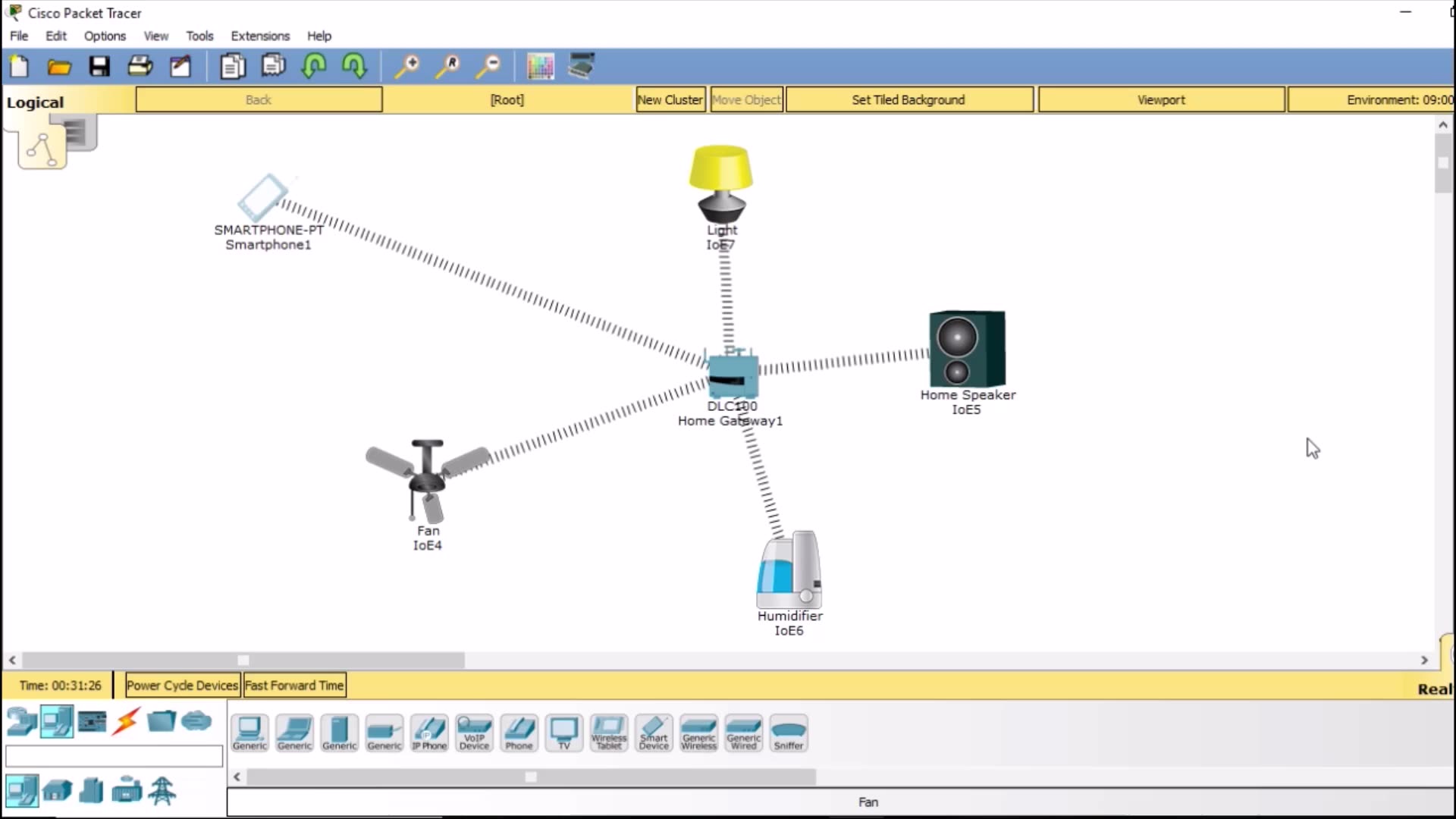Open a saved network file
This screenshot has width=1456, height=819.
tap(58, 66)
